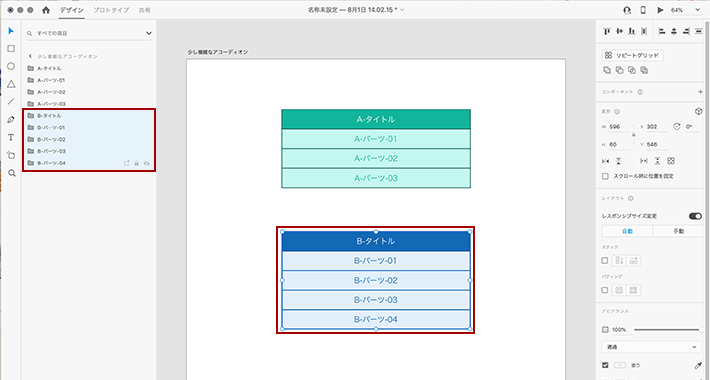The width and height of the screenshot is (710, 380).
Task: Align selected objects to bottom
Action: [632, 31]
